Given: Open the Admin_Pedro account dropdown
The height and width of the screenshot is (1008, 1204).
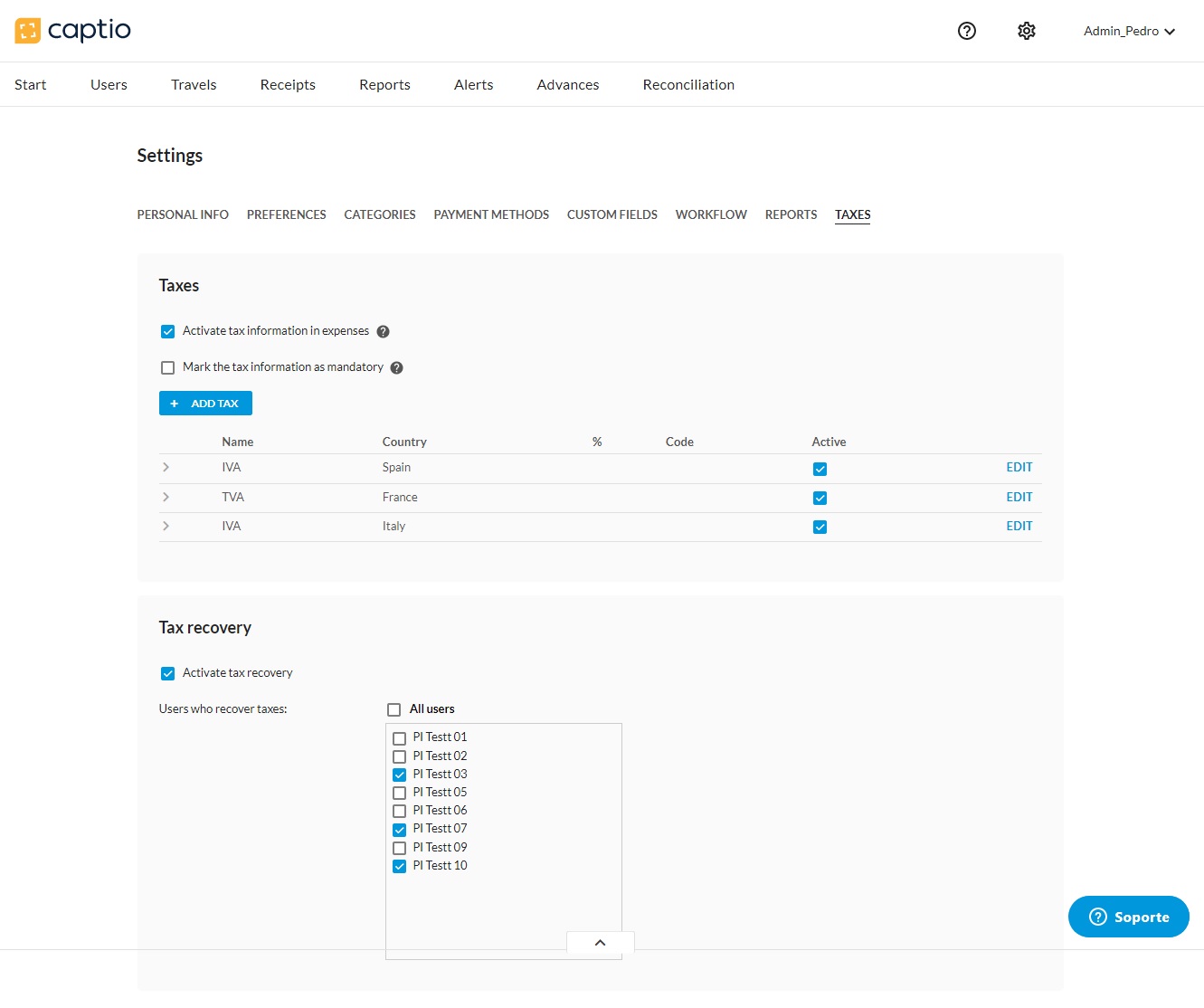Looking at the screenshot, I should (x=1129, y=31).
